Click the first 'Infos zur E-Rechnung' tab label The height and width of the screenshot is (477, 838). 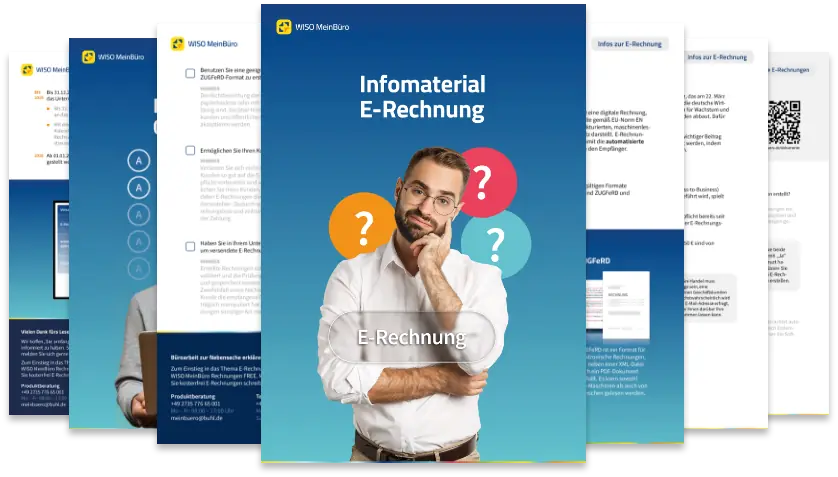[x=632, y=45]
